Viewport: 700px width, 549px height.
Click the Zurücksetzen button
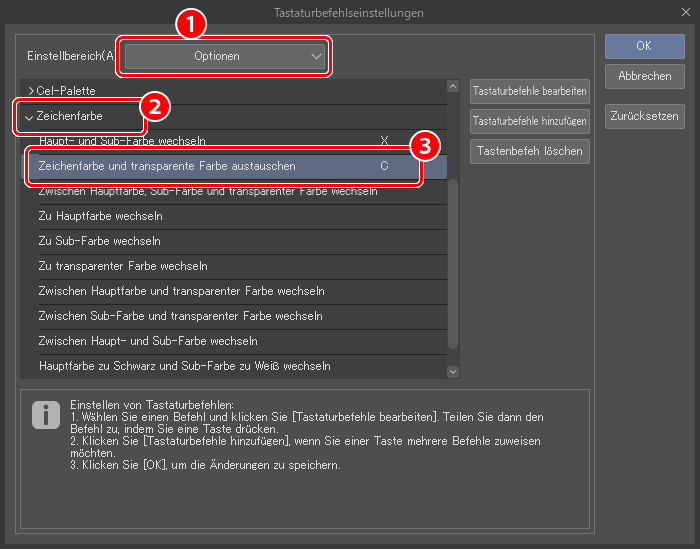pyautogui.click(x=643, y=114)
